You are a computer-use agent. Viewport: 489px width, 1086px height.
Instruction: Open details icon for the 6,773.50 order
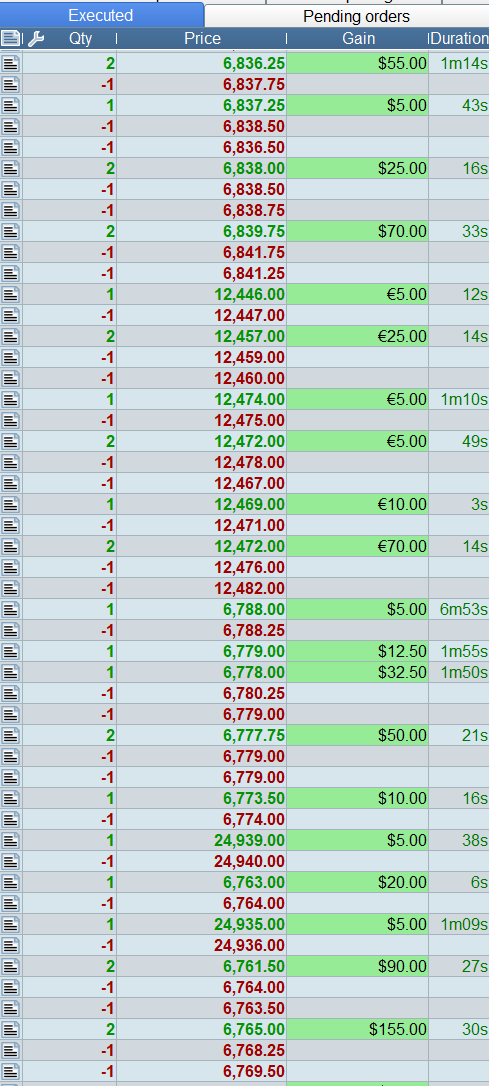(x=10, y=799)
